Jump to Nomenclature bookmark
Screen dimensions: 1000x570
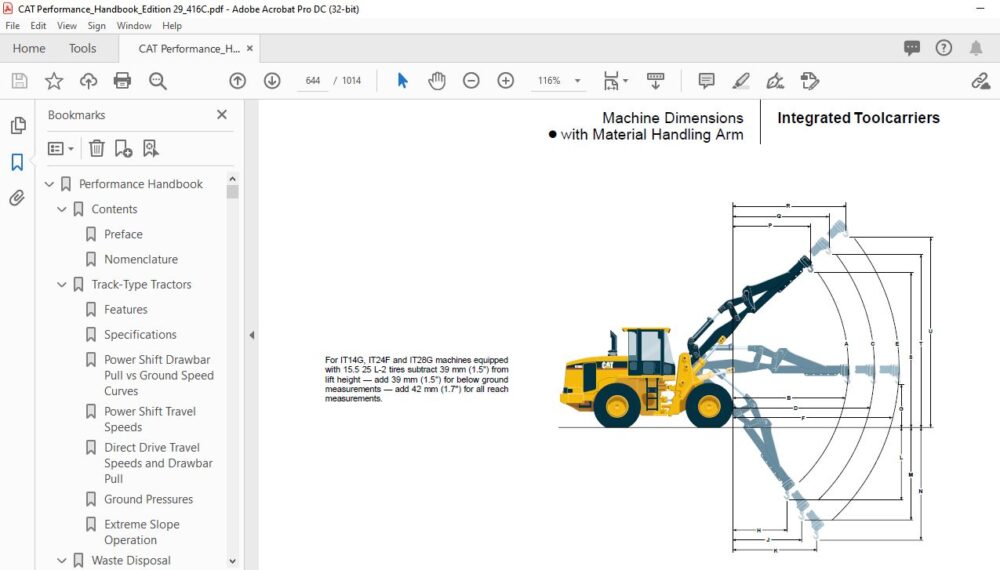coord(141,259)
